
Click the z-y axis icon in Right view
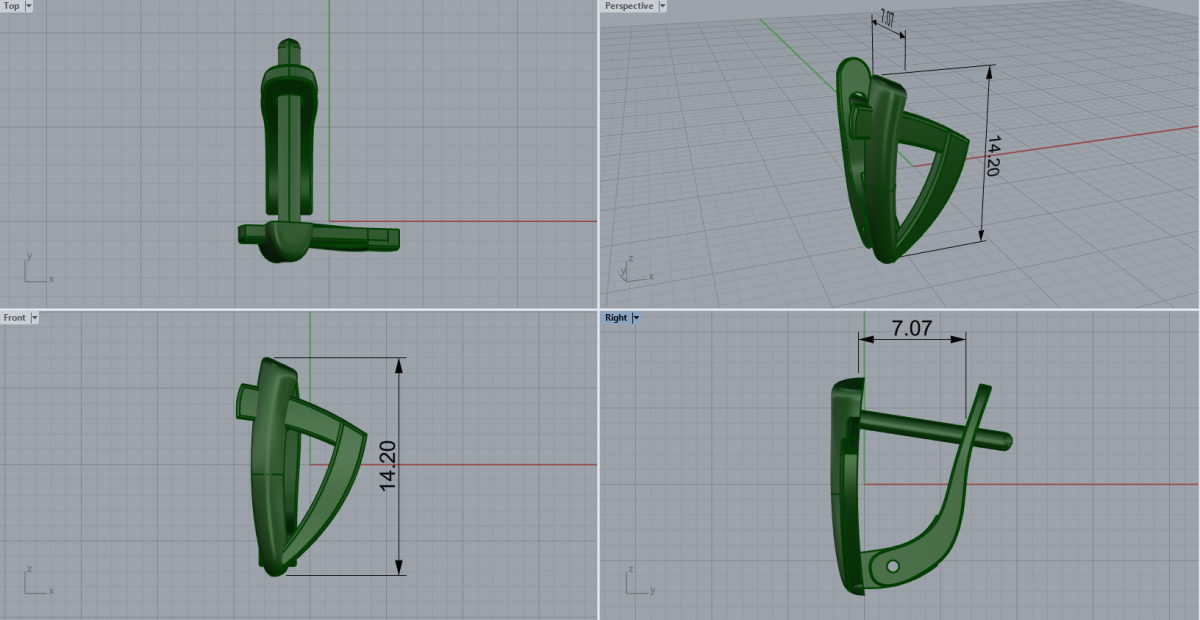[x=634, y=581]
